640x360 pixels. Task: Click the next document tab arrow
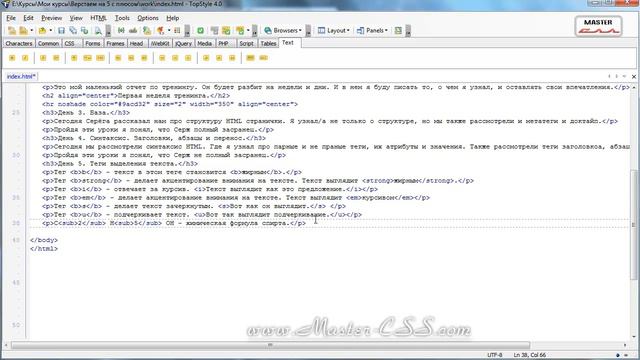pyautogui.click(x=616, y=76)
